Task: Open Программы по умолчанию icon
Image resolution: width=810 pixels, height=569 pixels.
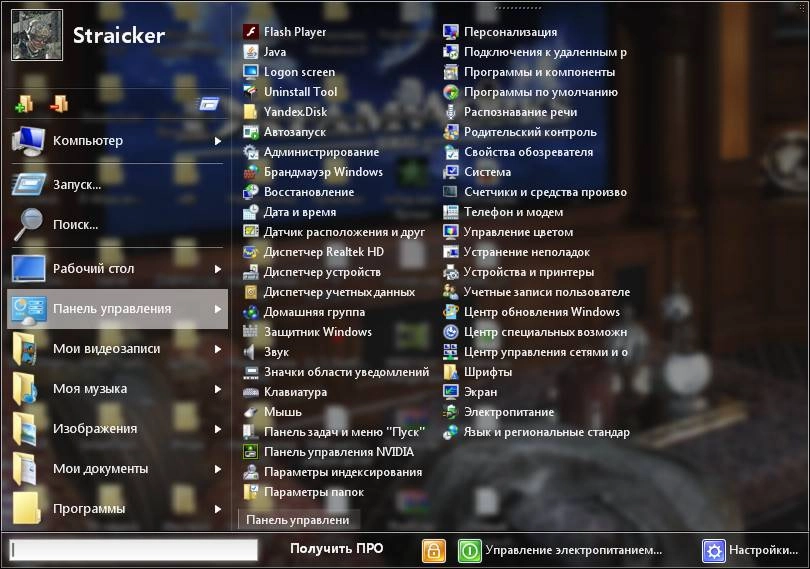Action: [x=450, y=92]
